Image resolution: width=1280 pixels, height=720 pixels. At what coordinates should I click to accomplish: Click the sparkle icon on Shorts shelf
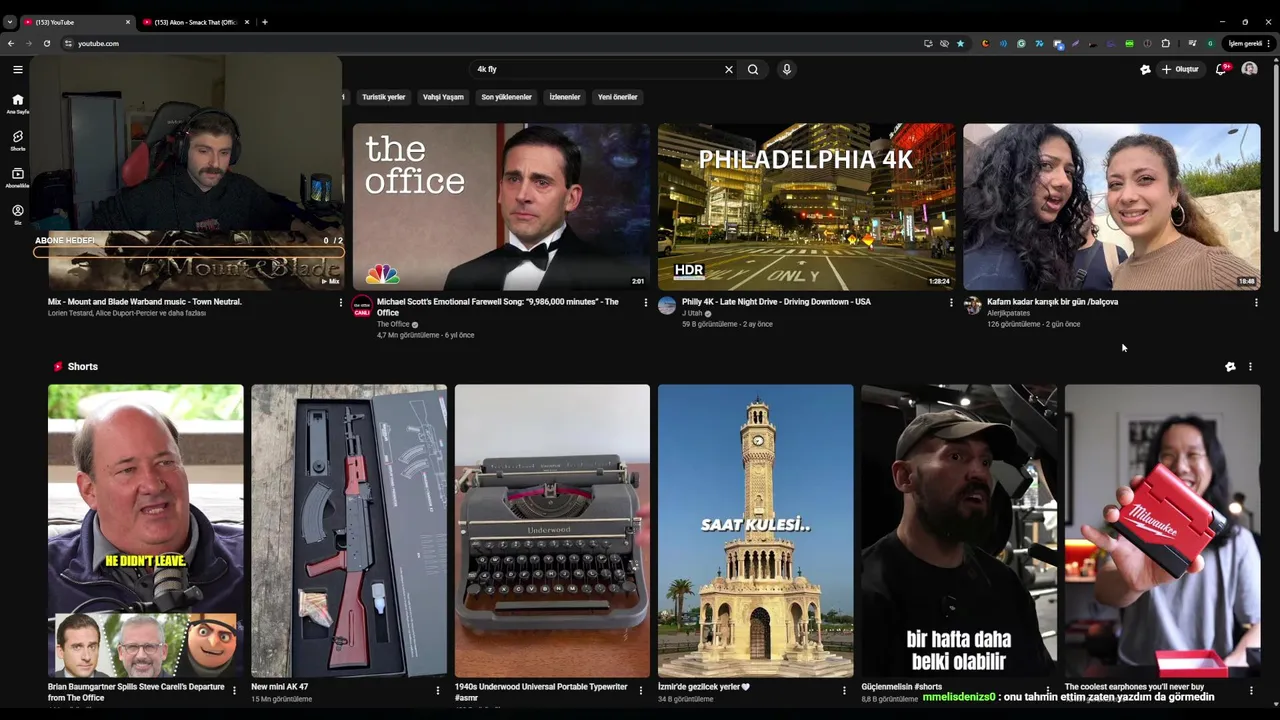tap(1230, 367)
